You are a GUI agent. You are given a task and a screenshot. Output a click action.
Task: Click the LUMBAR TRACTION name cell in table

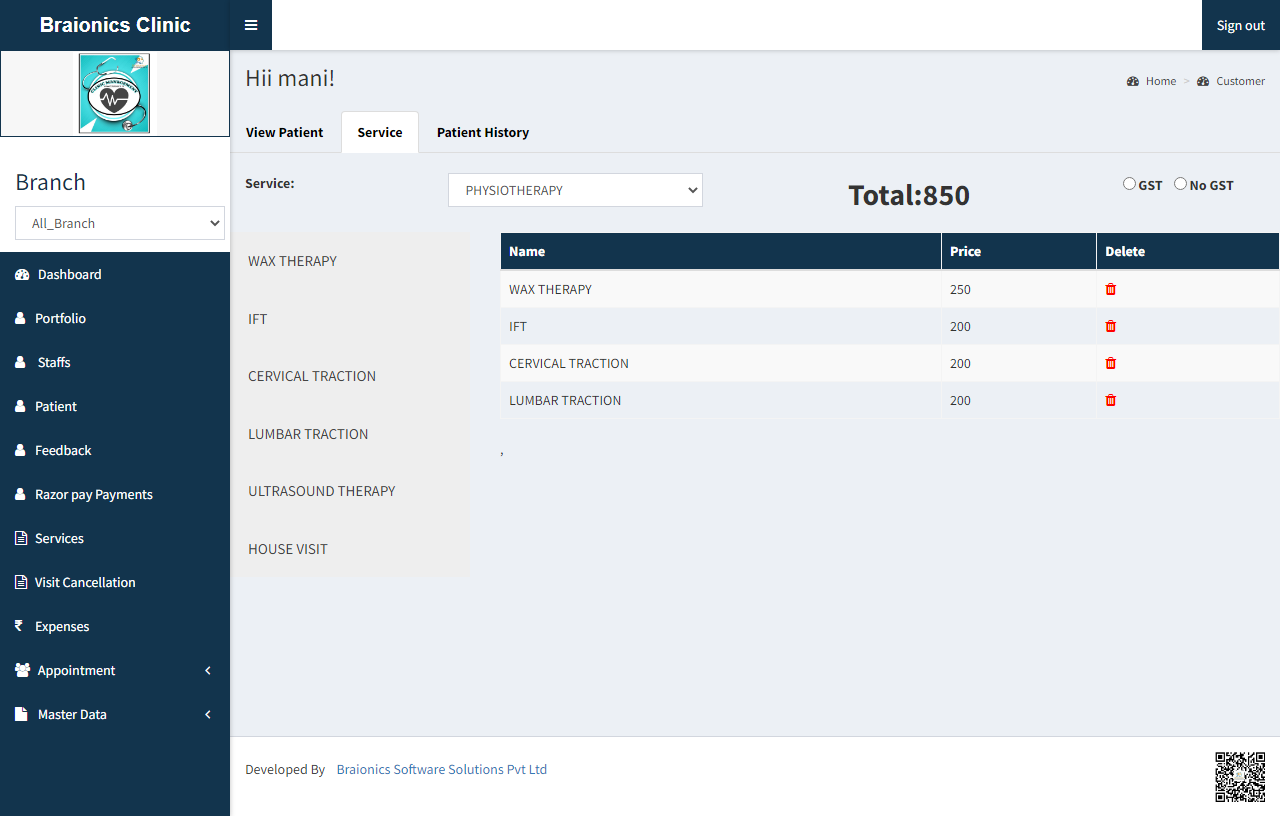721,400
